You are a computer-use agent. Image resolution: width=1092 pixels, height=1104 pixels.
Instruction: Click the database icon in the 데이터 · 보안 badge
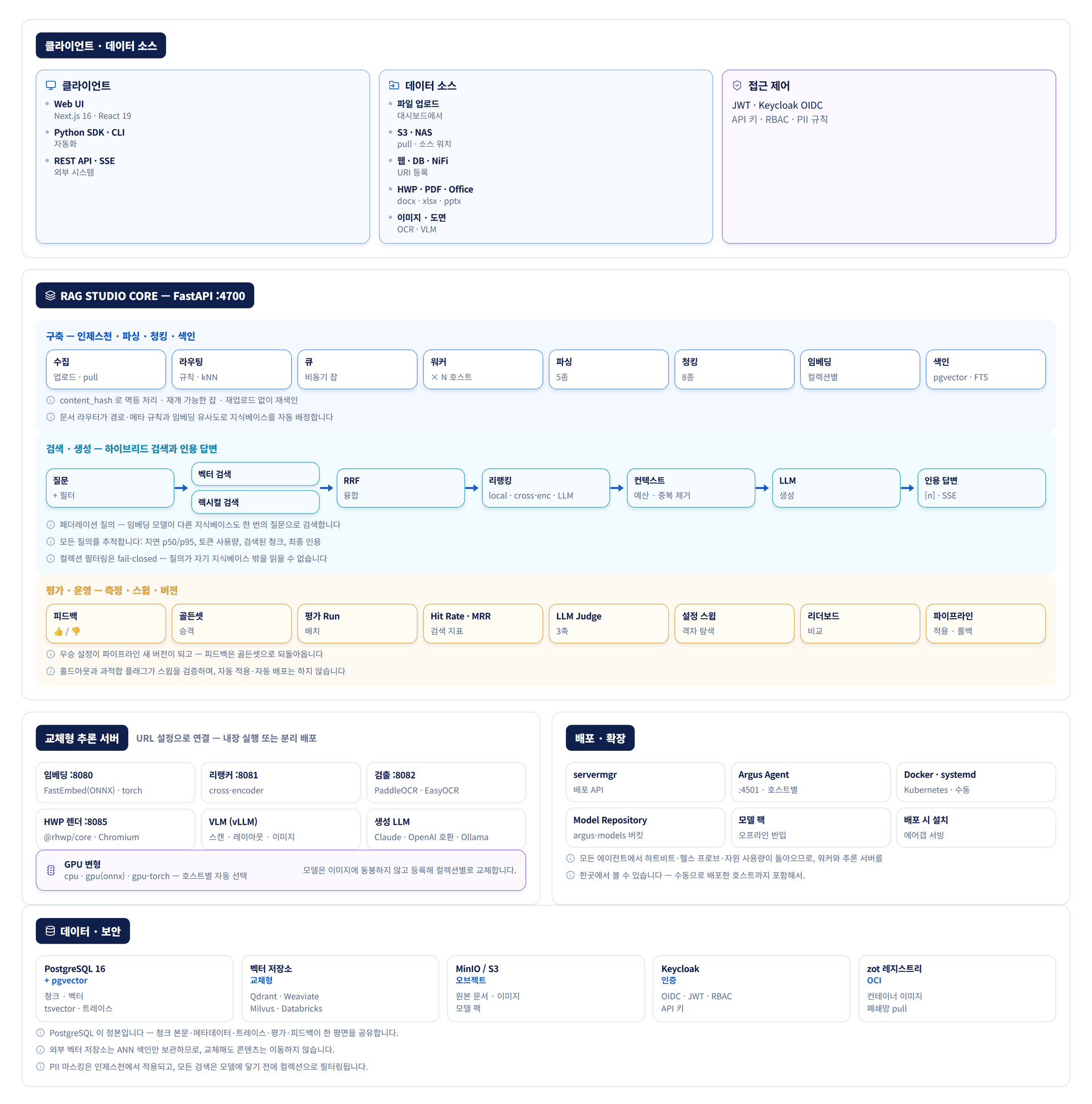pos(50,931)
